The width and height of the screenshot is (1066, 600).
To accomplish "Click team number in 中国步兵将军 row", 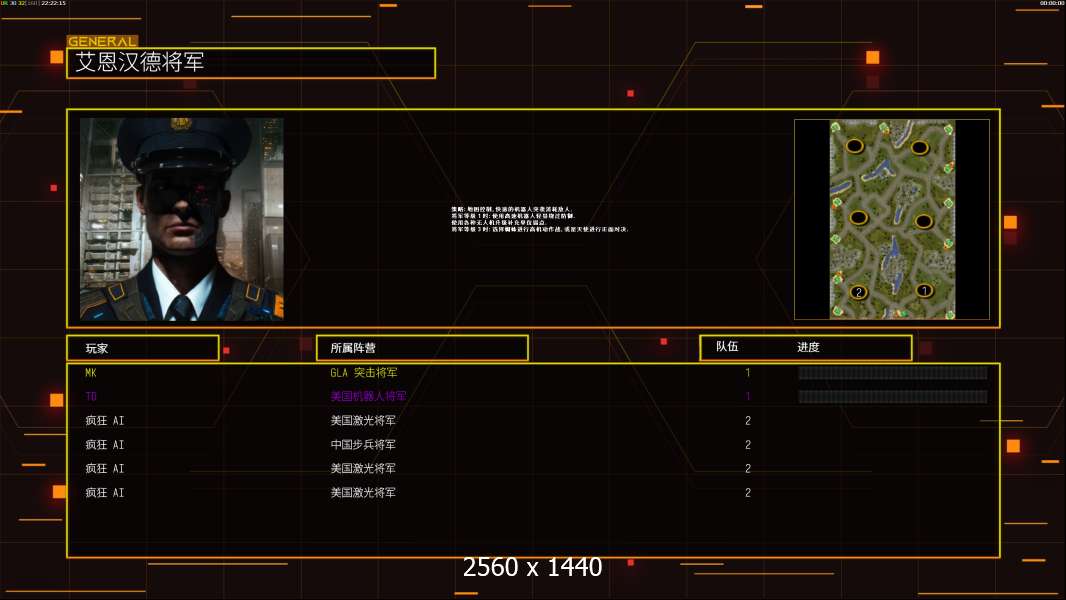I will (x=748, y=444).
